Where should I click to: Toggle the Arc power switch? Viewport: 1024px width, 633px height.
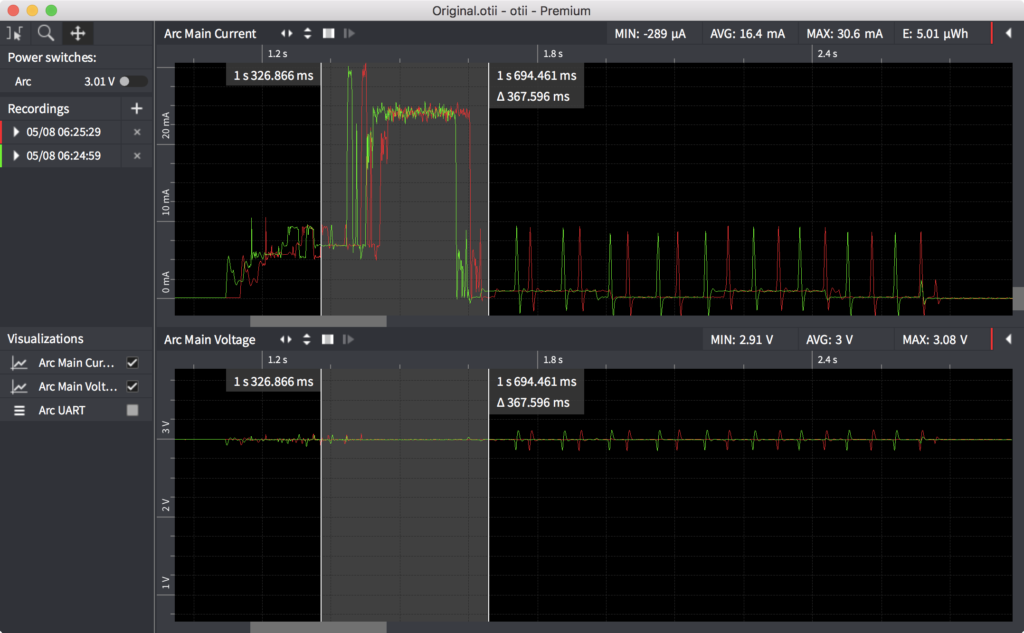[x=132, y=81]
